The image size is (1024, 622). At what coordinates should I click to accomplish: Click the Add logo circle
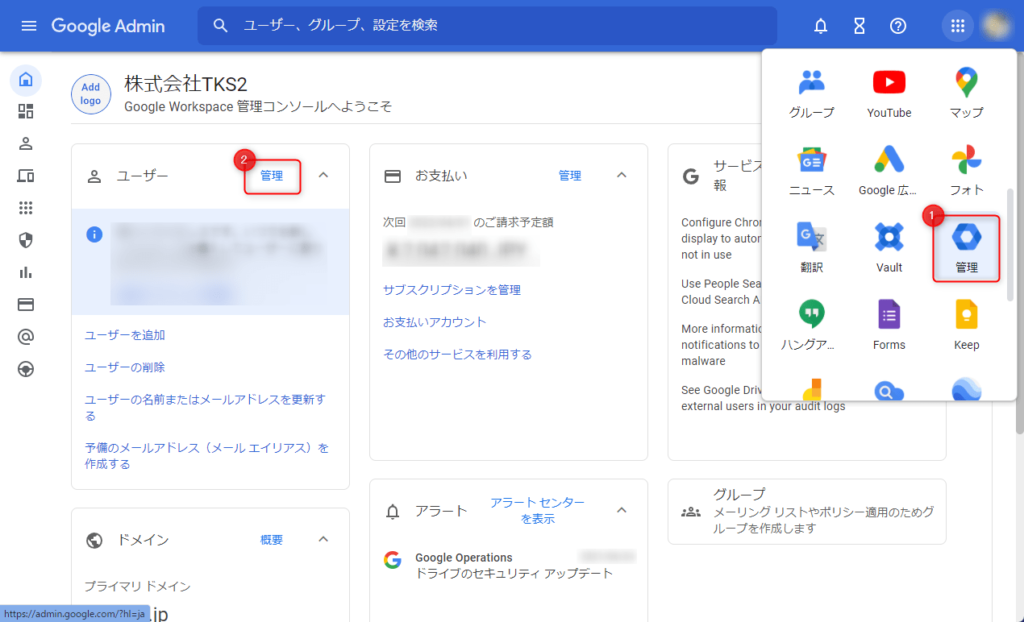click(91, 94)
